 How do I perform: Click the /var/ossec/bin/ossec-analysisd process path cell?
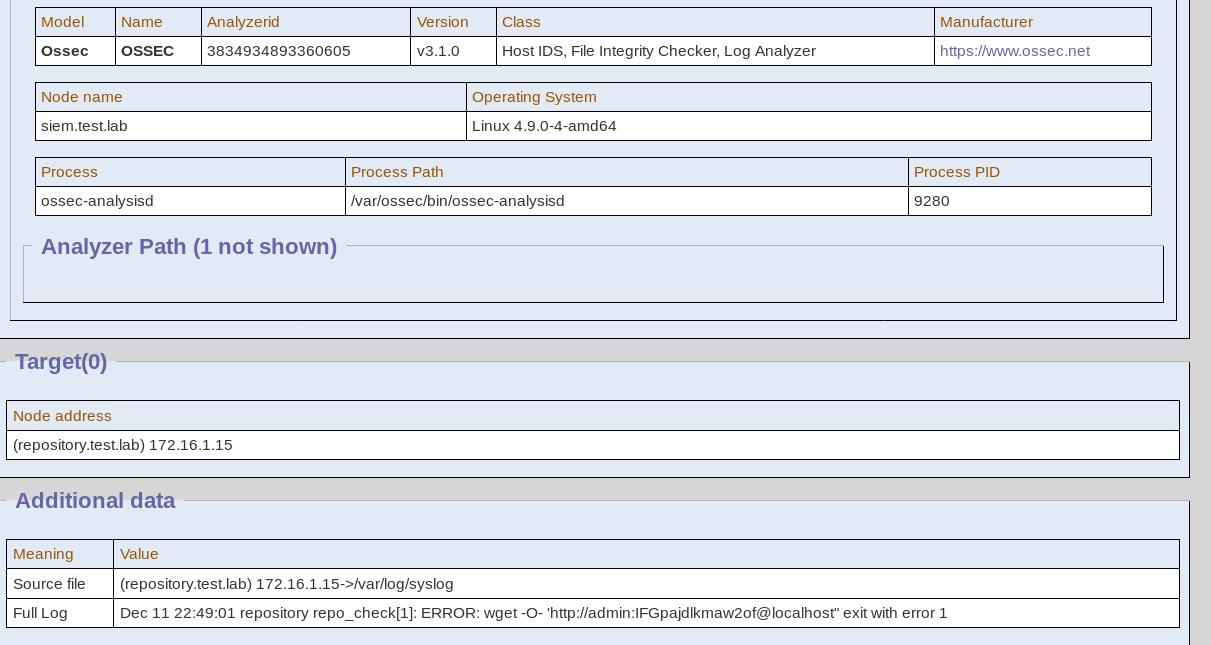(x=457, y=201)
